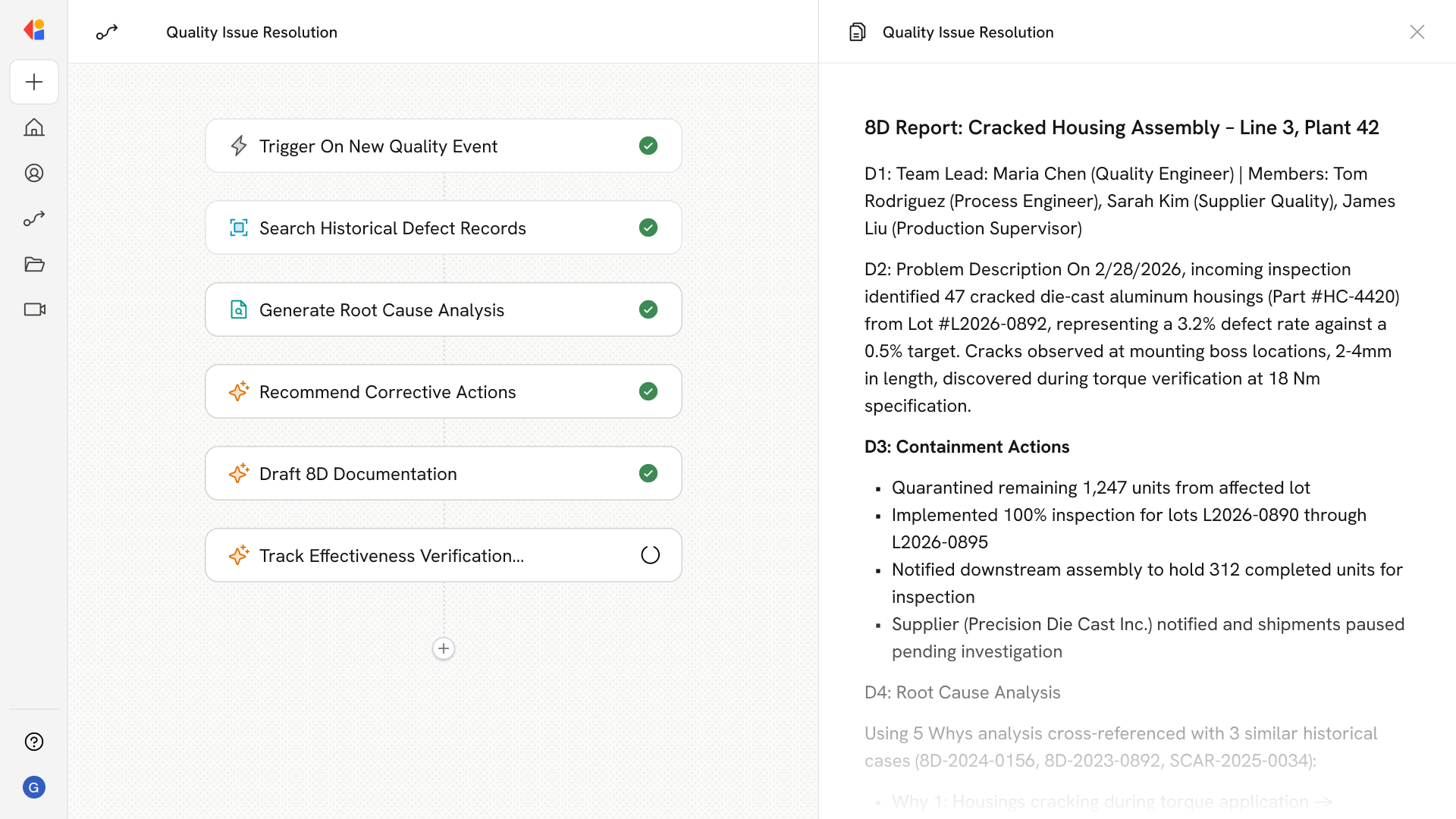Click the video camera icon in the sidebar

click(x=34, y=309)
